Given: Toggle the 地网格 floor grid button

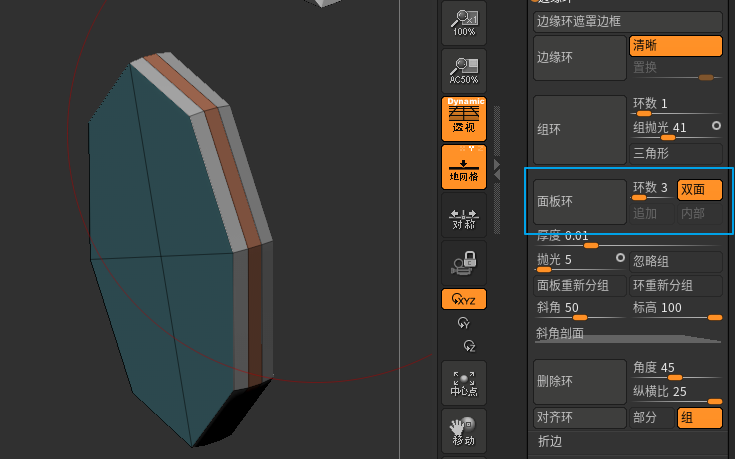Looking at the screenshot, I should [x=464, y=167].
